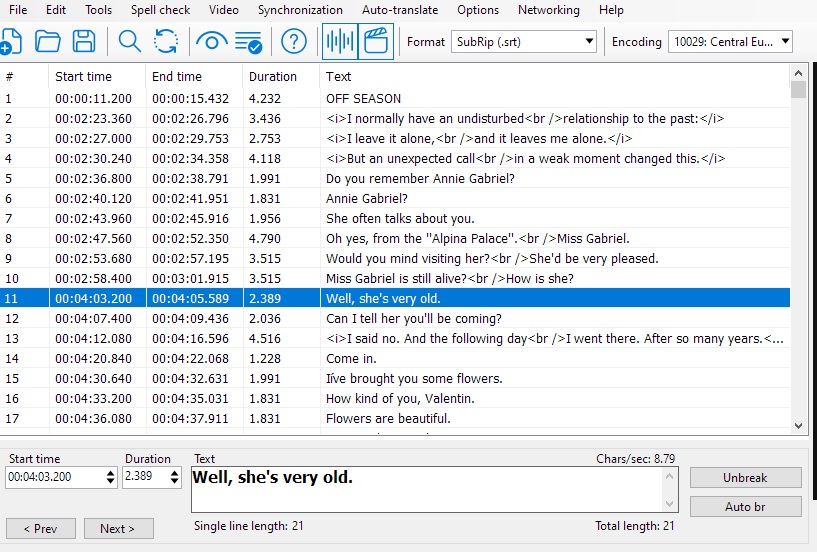Adjust Start time with its spinner arrows

click(x=110, y=477)
